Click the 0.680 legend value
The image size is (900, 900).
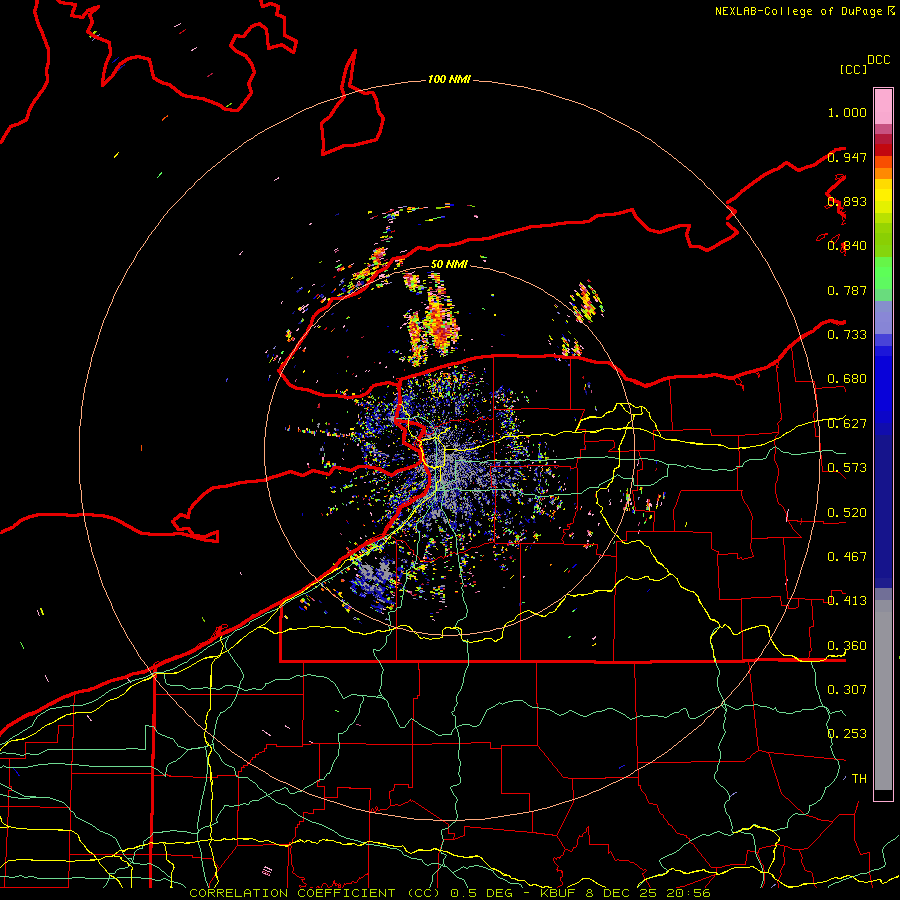(847, 379)
